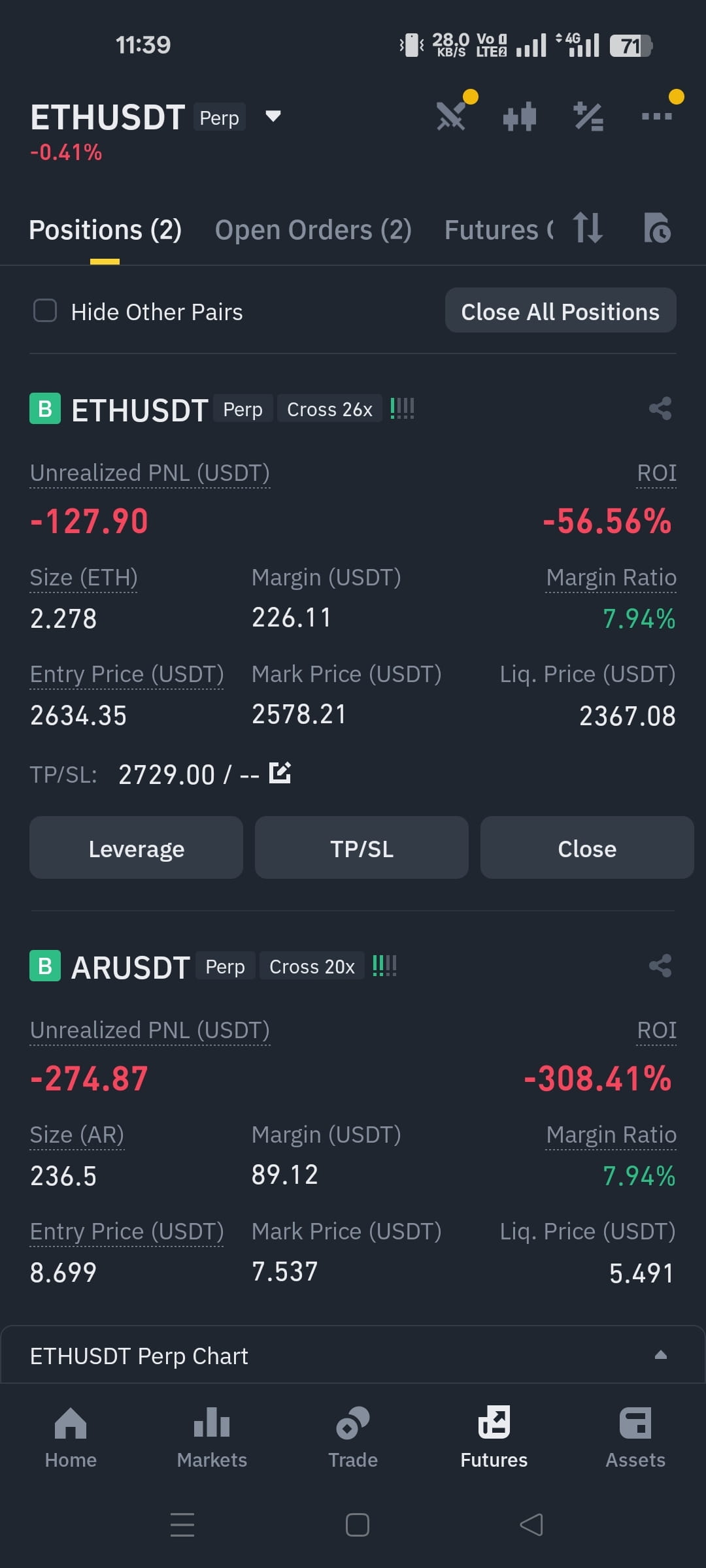Open the ETHUSDT pair selector dropdown
Viewport: 706px width, 1568px height.
[273, 116]
